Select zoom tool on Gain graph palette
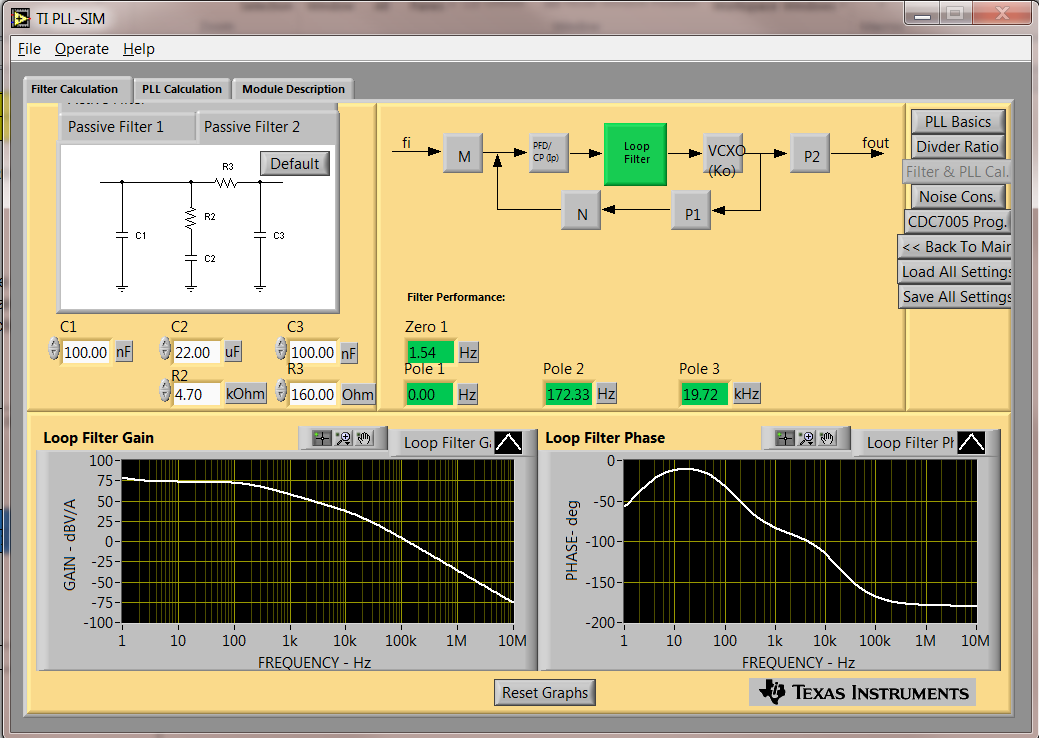This screenshot has width=1039, height=738. click(343, 438)
